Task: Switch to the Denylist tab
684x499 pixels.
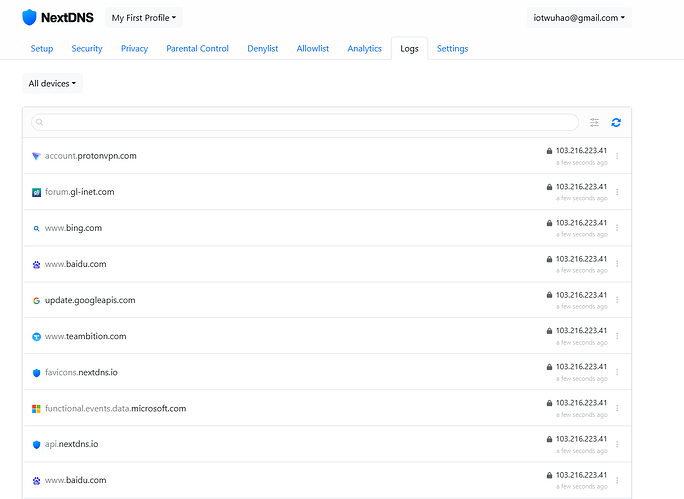Action: (263, 48)
